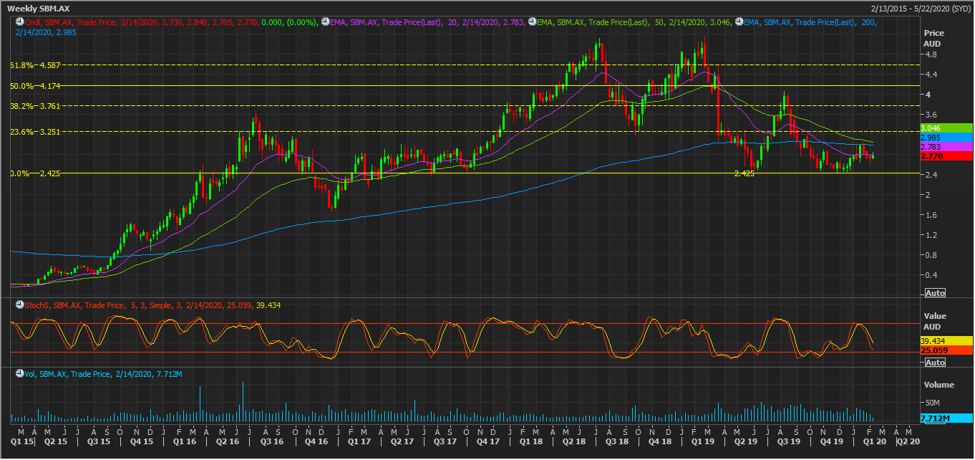Click the 50.0% 4.174 Fibonacci label
975x460 pixels.
[34, 86]
